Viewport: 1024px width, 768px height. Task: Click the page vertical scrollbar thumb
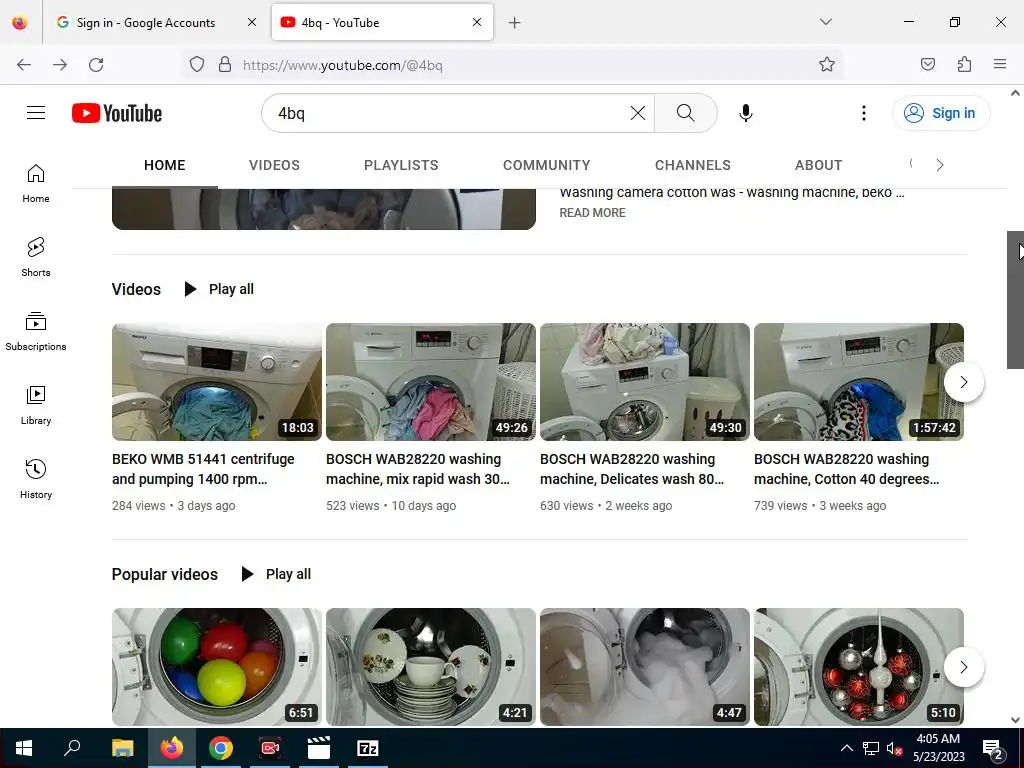click(1015, 300)
